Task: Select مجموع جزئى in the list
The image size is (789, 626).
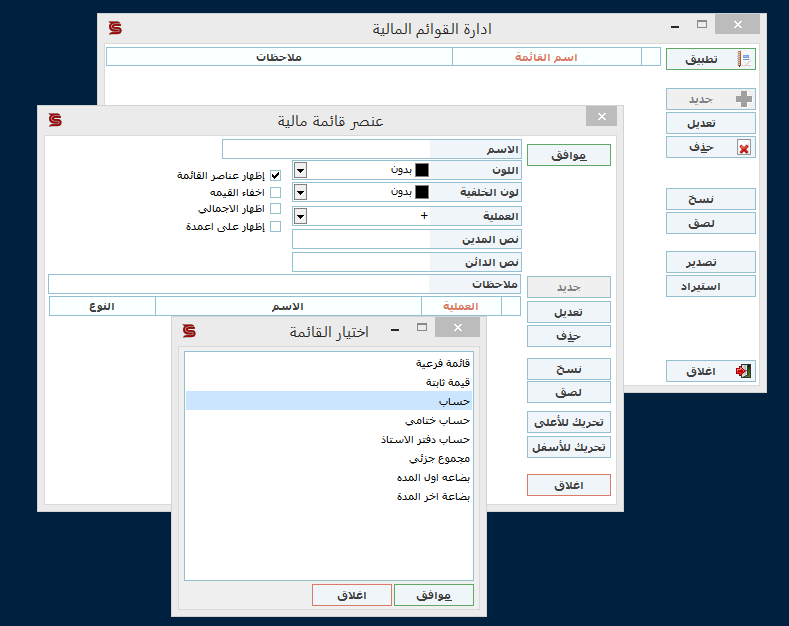Action: 329,458
